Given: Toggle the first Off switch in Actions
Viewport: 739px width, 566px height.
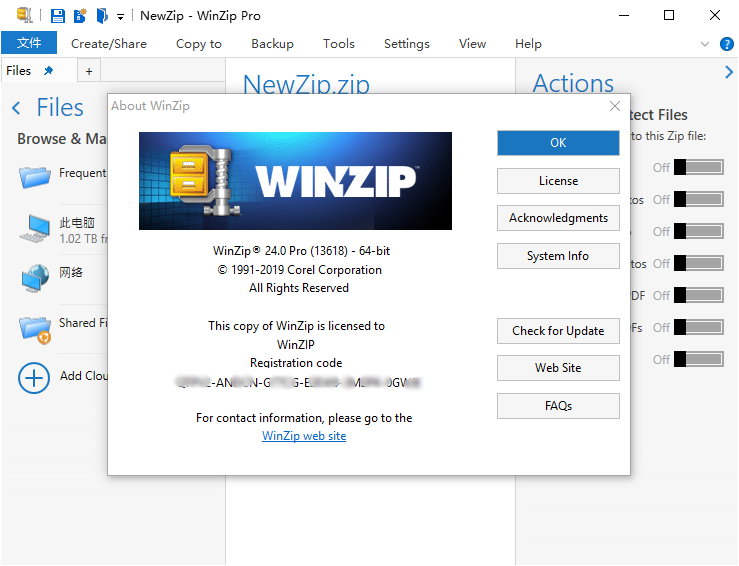Looking at the screenshot, I should 699,167.
